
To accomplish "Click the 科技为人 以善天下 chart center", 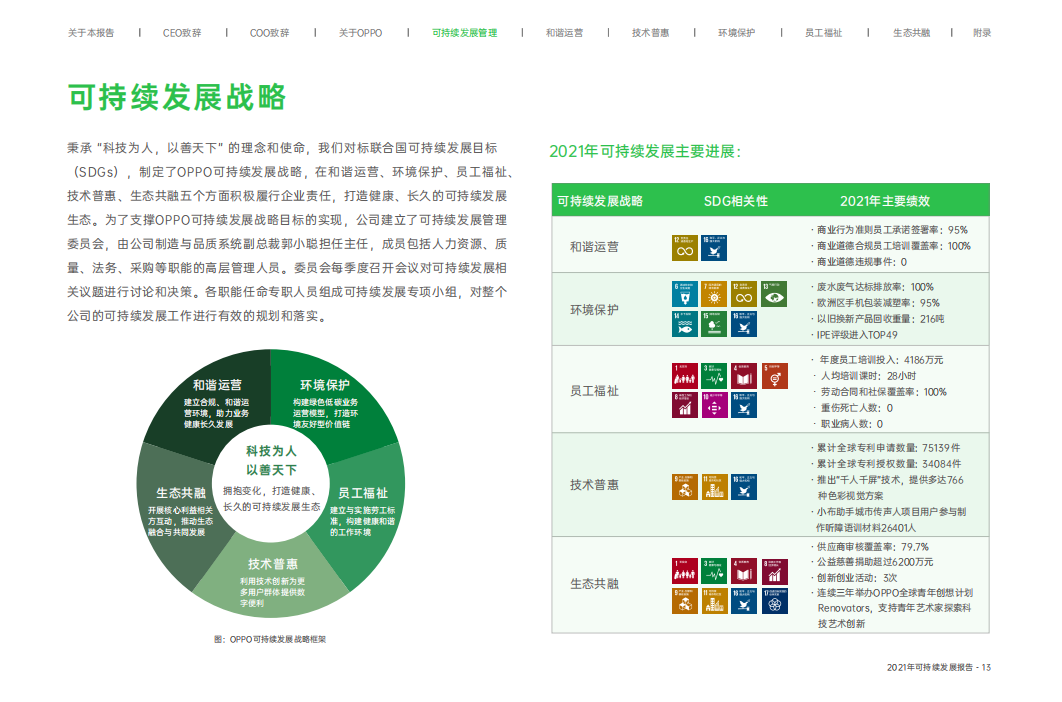I will [x=271, y=483].
